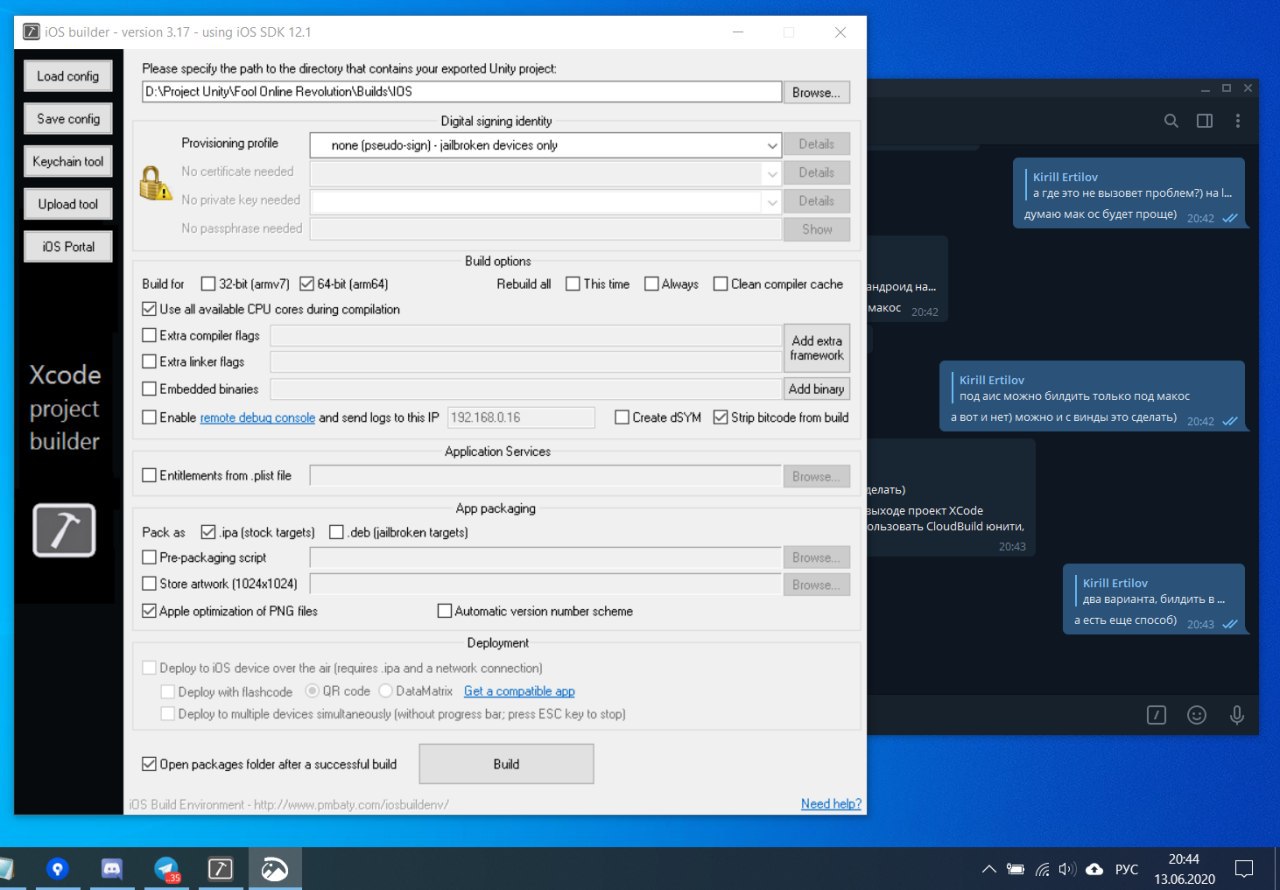Toggle Open packages folder after build
The image size is (1280, 890).
(149, 764)
